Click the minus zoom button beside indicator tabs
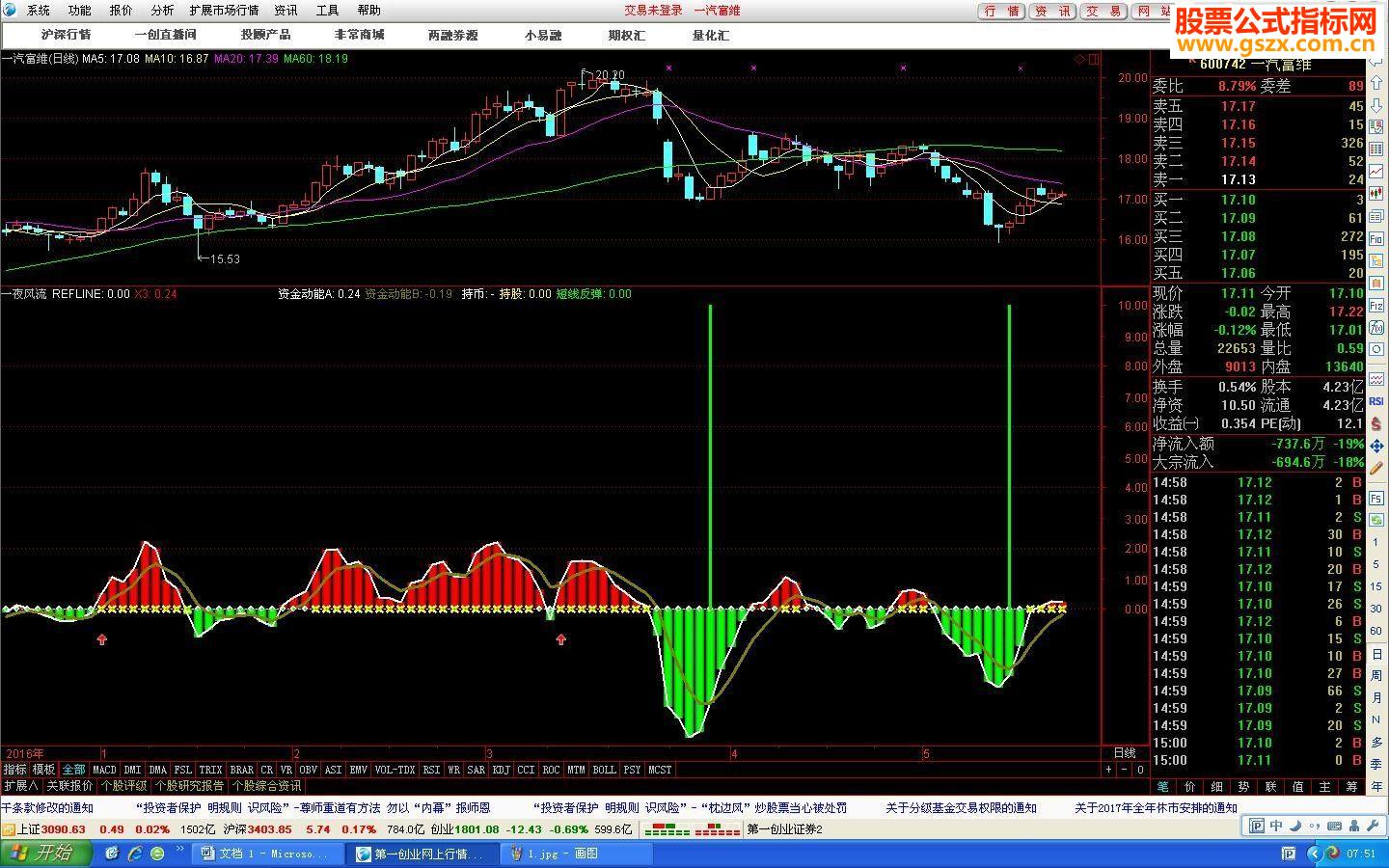 pyautogui.click(x=1124, y=770)
